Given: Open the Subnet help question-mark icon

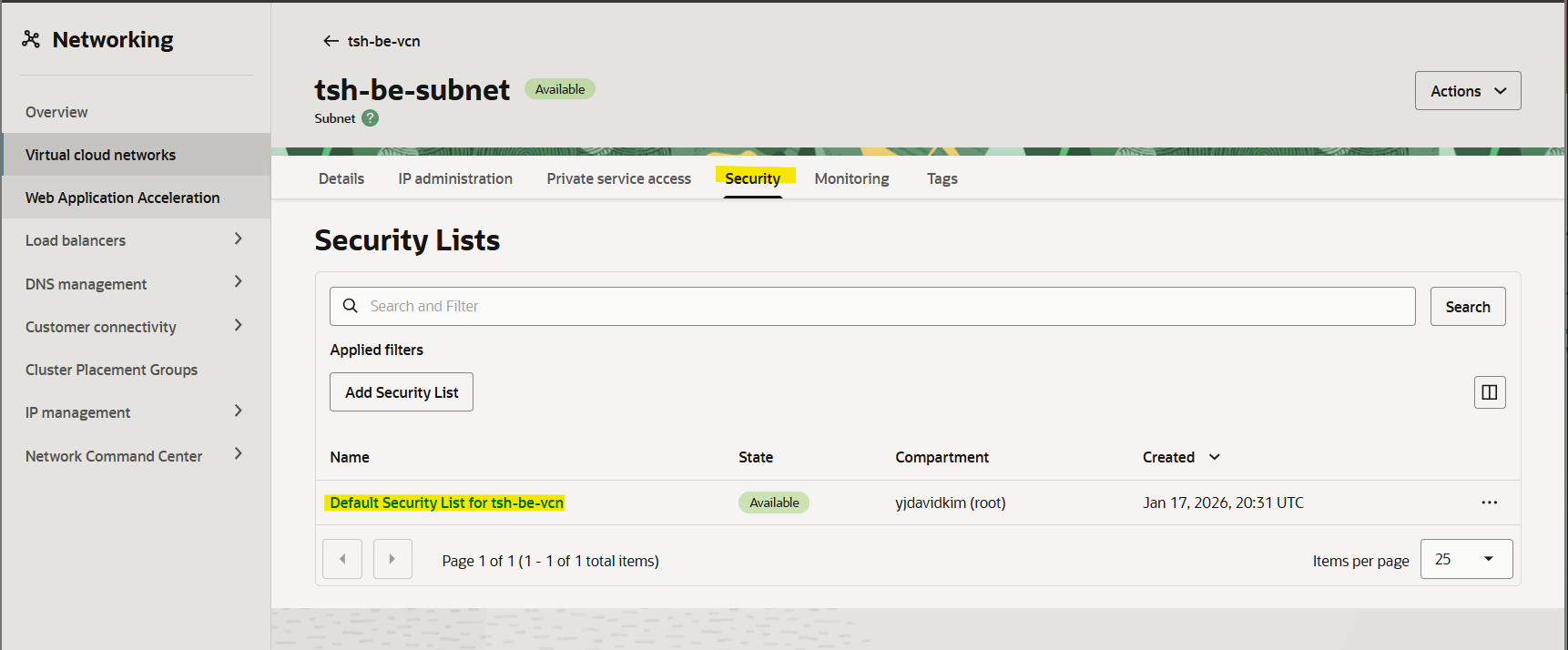Looking at the screenshot, I should [370, 118].
